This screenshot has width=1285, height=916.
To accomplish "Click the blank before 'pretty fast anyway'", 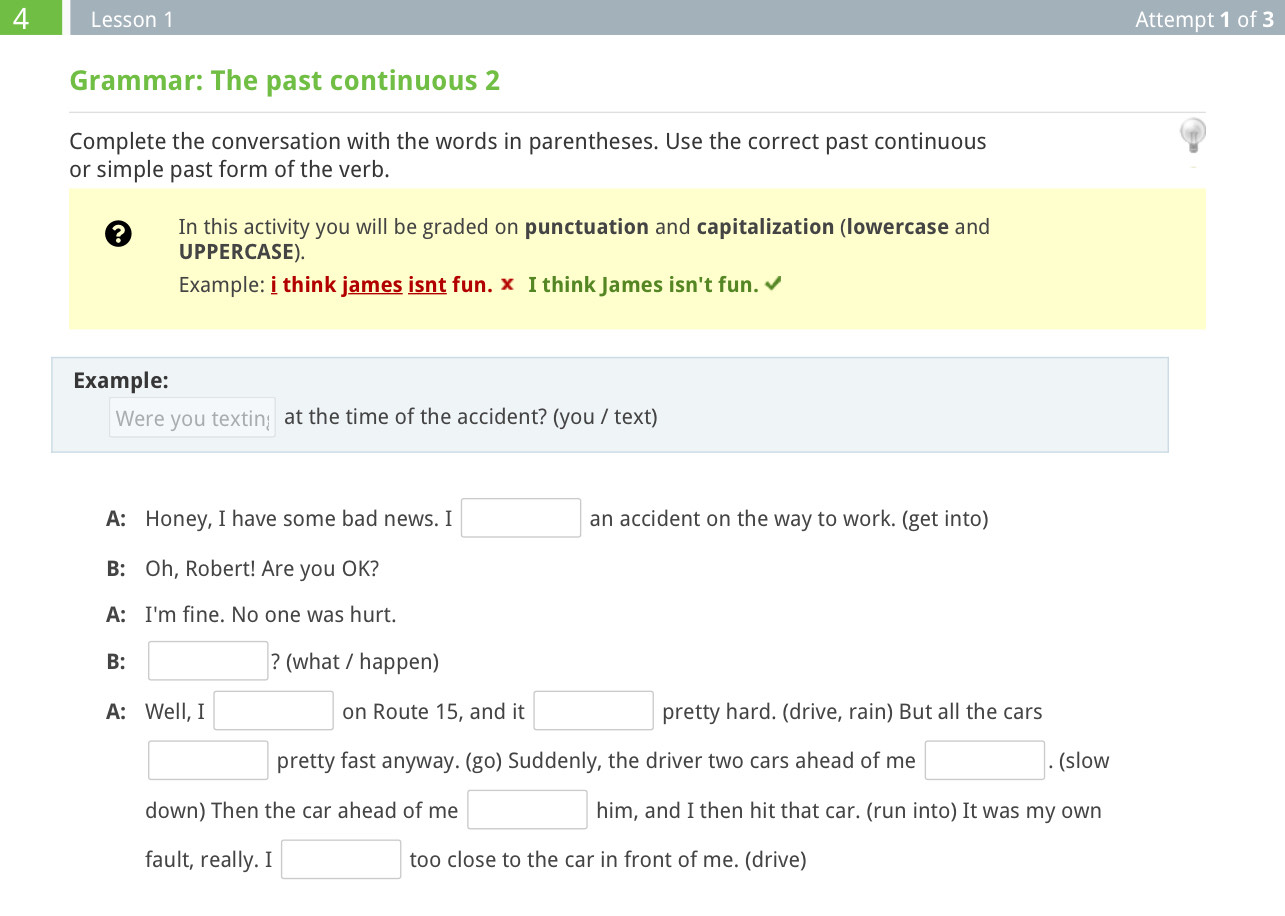I will tap(208, 760).
